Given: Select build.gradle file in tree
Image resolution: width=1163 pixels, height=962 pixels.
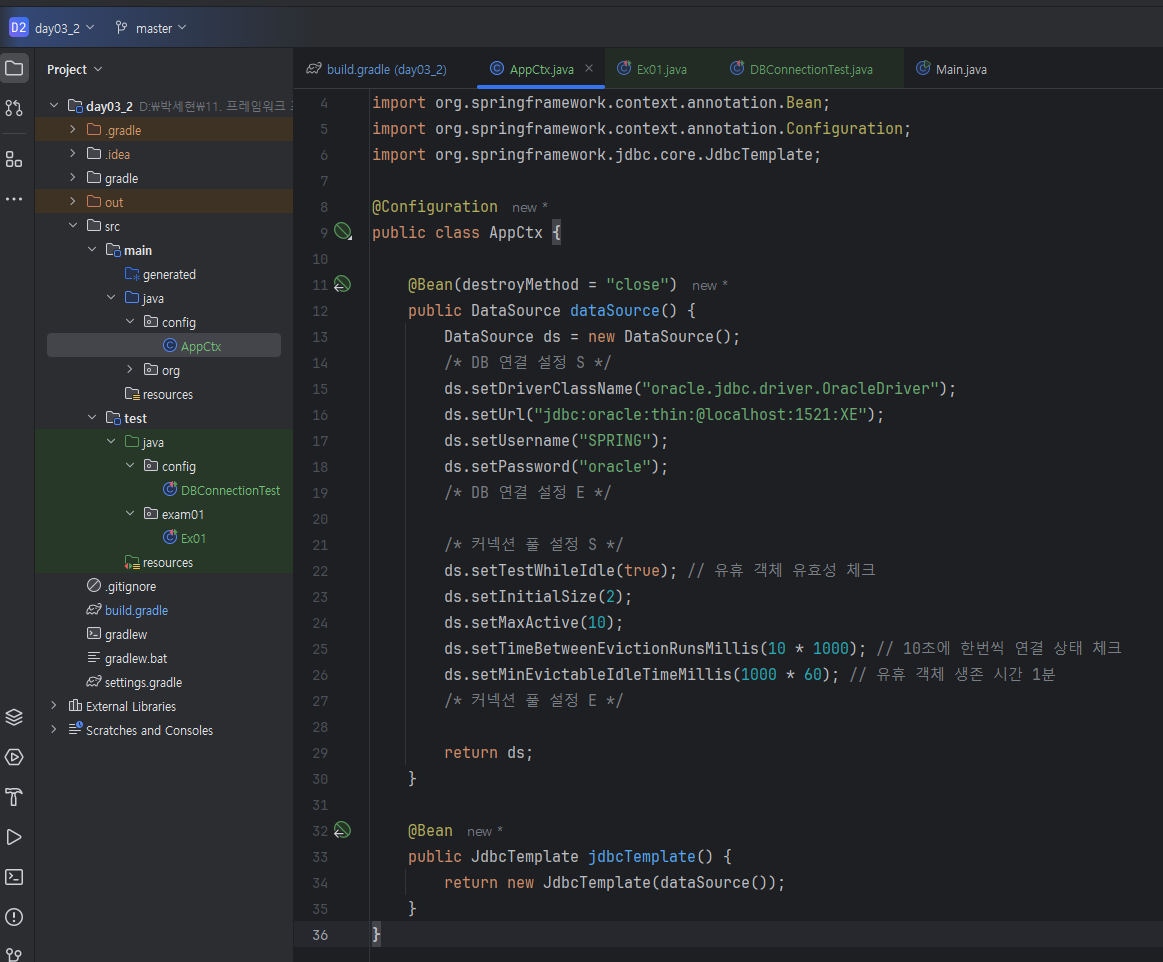Looking at the screenshot, I should [x=128, y=610].
